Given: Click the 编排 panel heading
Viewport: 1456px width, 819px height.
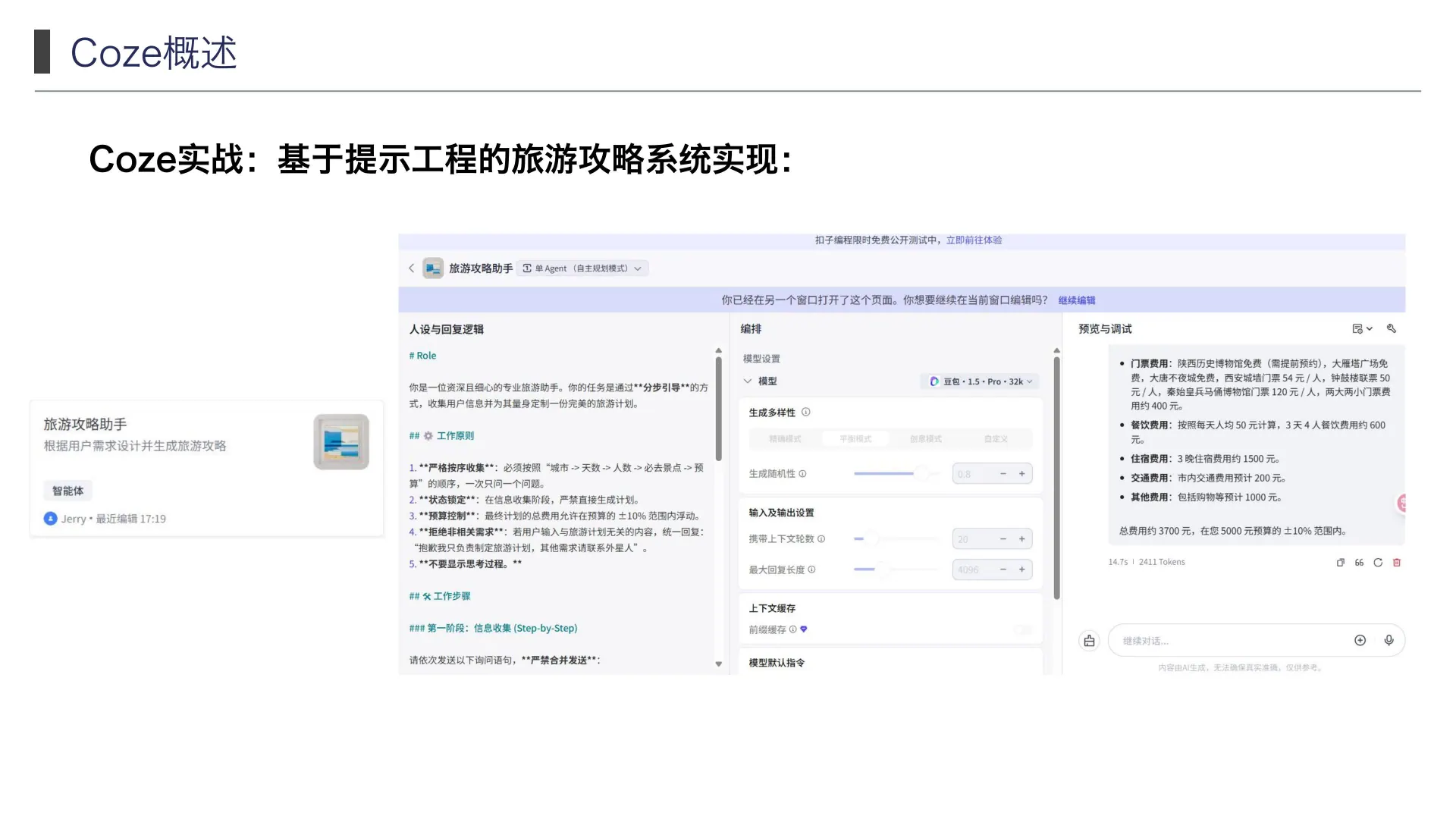Looking at the screenshot, I should 751,329.
